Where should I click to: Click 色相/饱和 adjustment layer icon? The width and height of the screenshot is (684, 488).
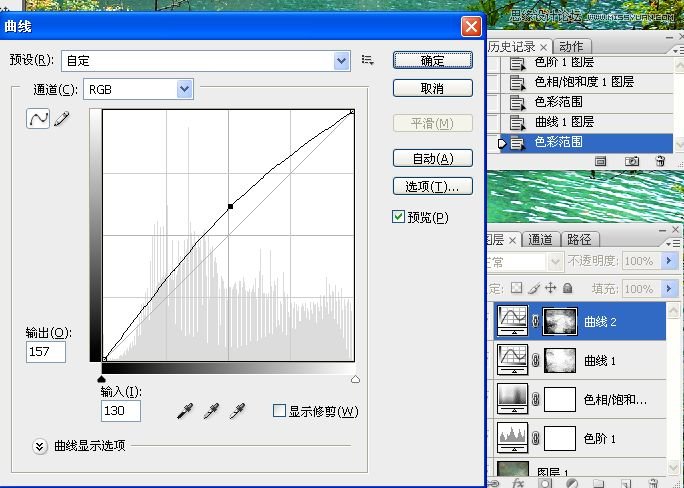click(x=513, y=399)
